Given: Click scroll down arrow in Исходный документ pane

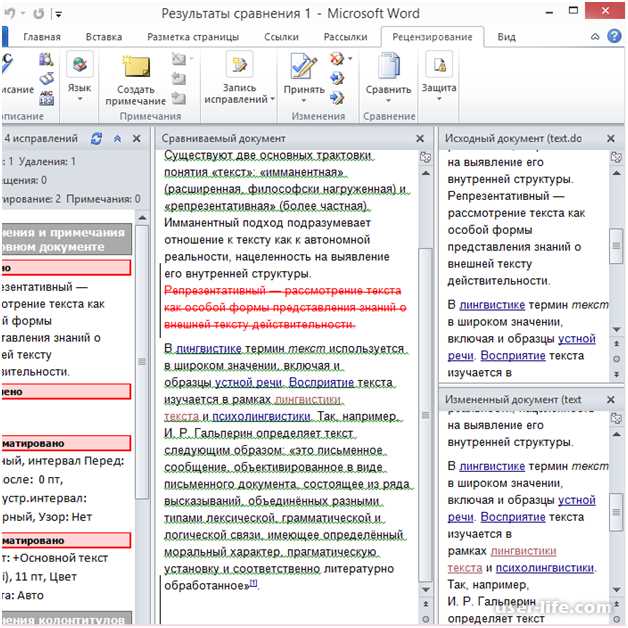Looking at the screenshot, I should (617, 330).
